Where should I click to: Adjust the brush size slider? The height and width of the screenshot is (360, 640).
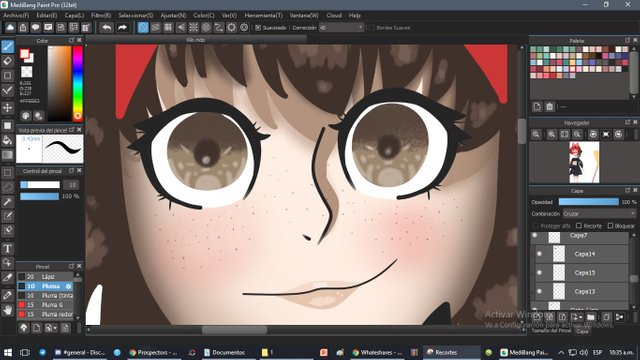tap(40, 185)
